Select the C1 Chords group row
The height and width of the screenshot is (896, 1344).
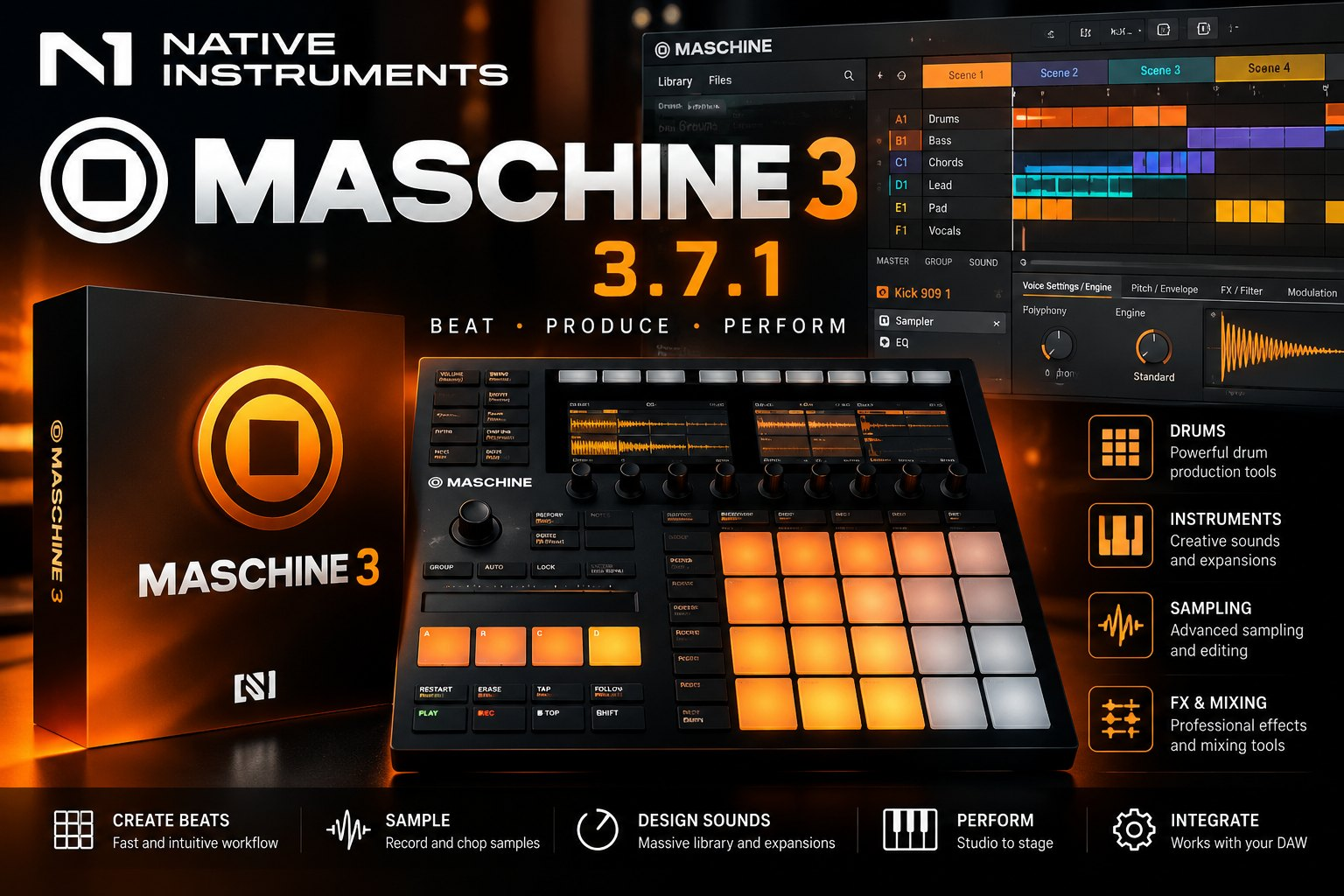tap(950, 162)
